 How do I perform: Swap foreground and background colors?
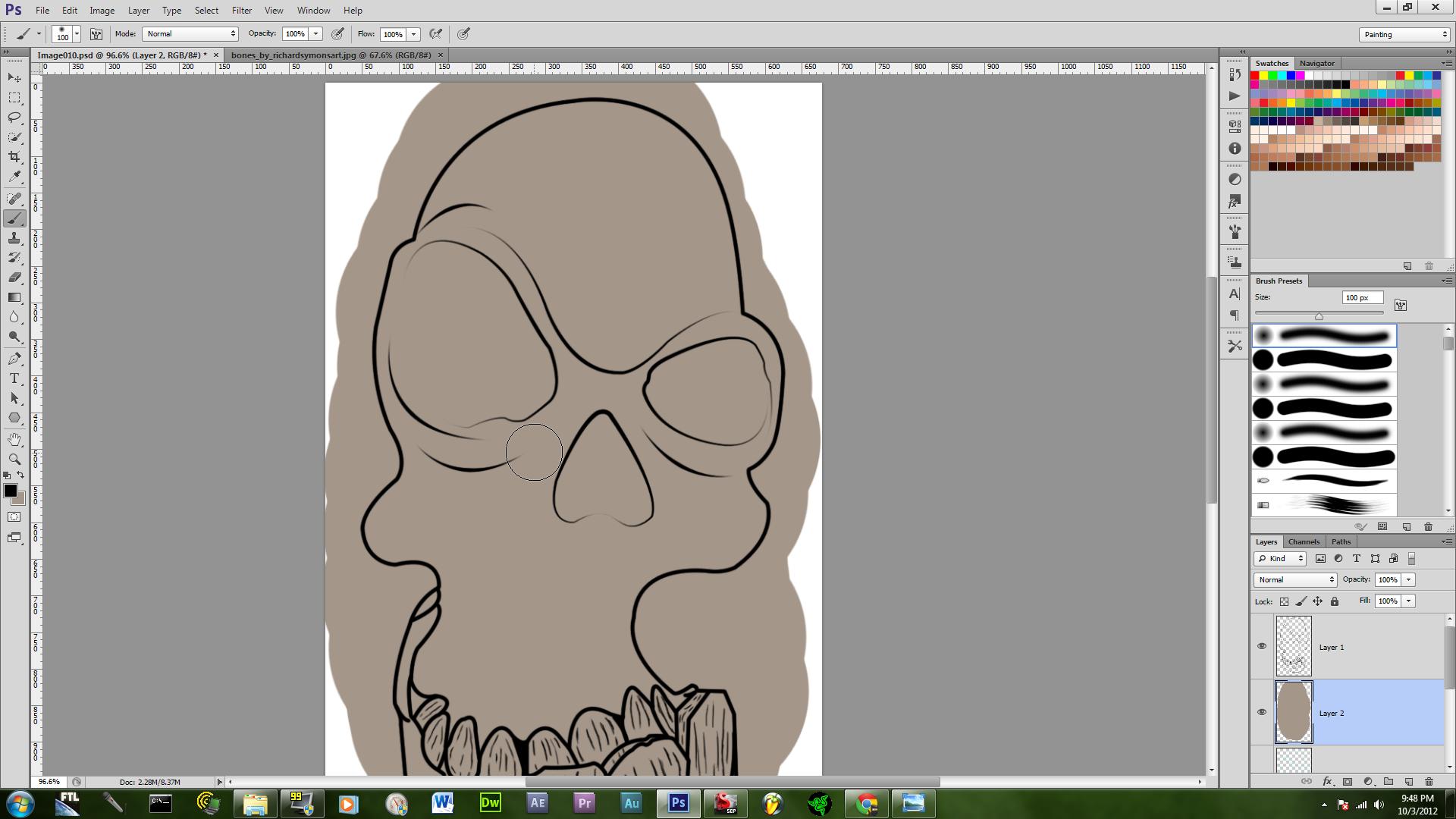(21, 475)
